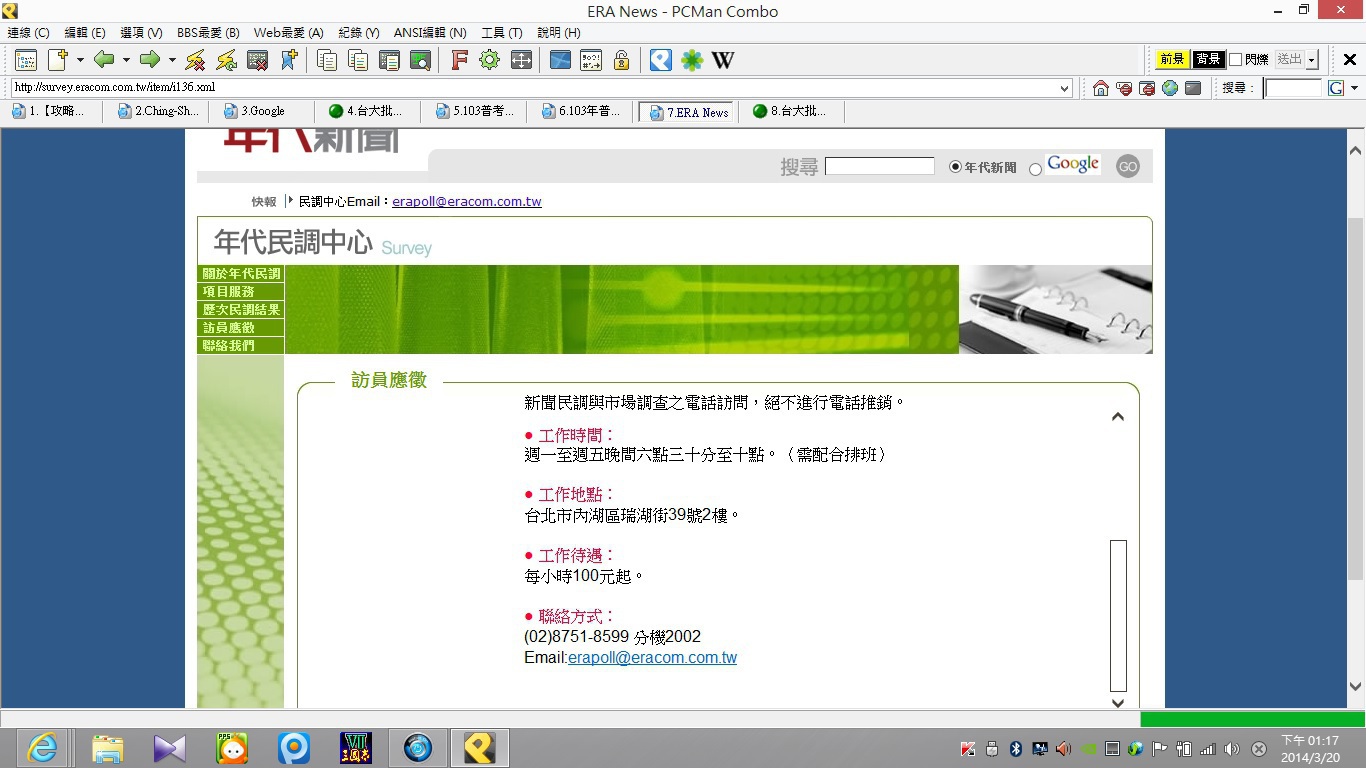
Task: Open the Web最愛 (A) menu
Action: [x=288, y=33]
